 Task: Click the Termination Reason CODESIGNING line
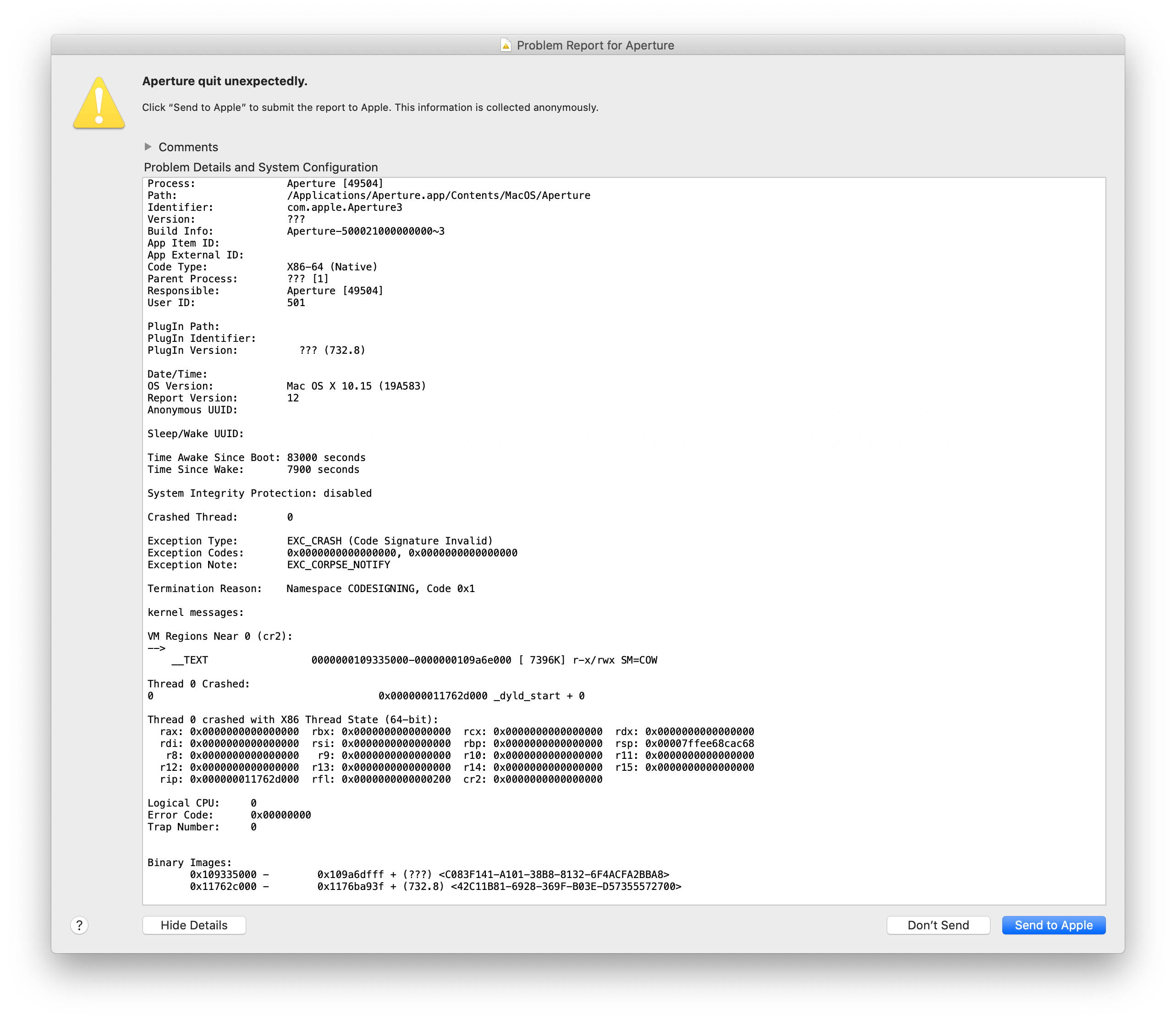pos(311,588)
